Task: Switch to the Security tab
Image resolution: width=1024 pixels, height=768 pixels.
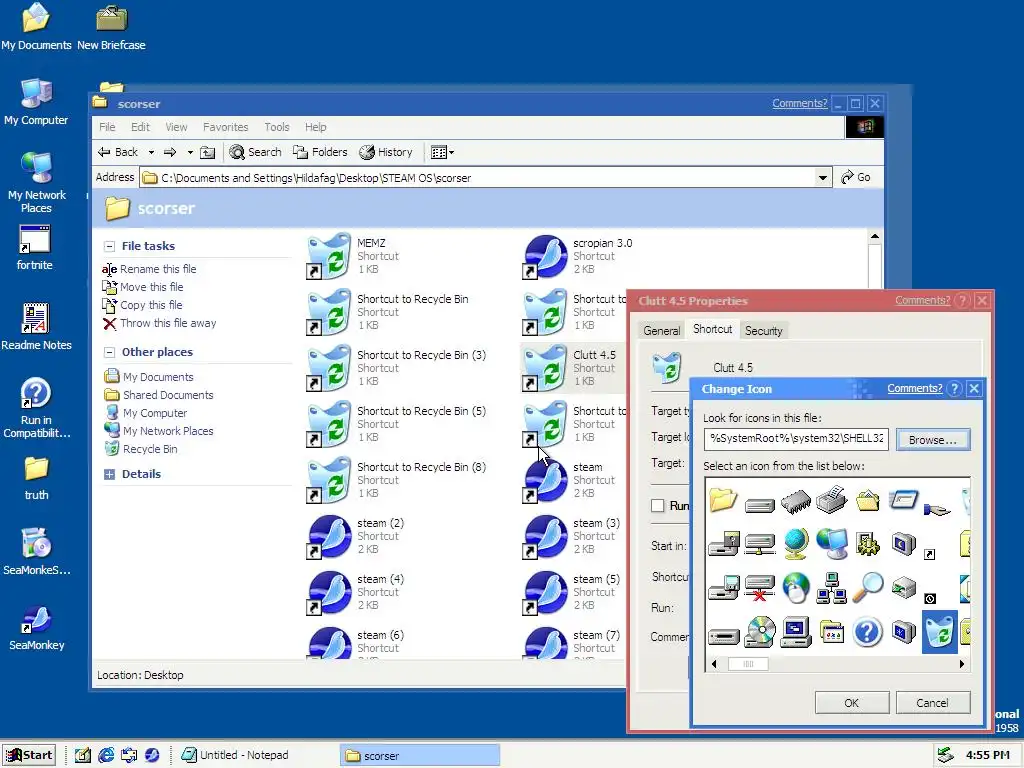Action: pos(763,330)
